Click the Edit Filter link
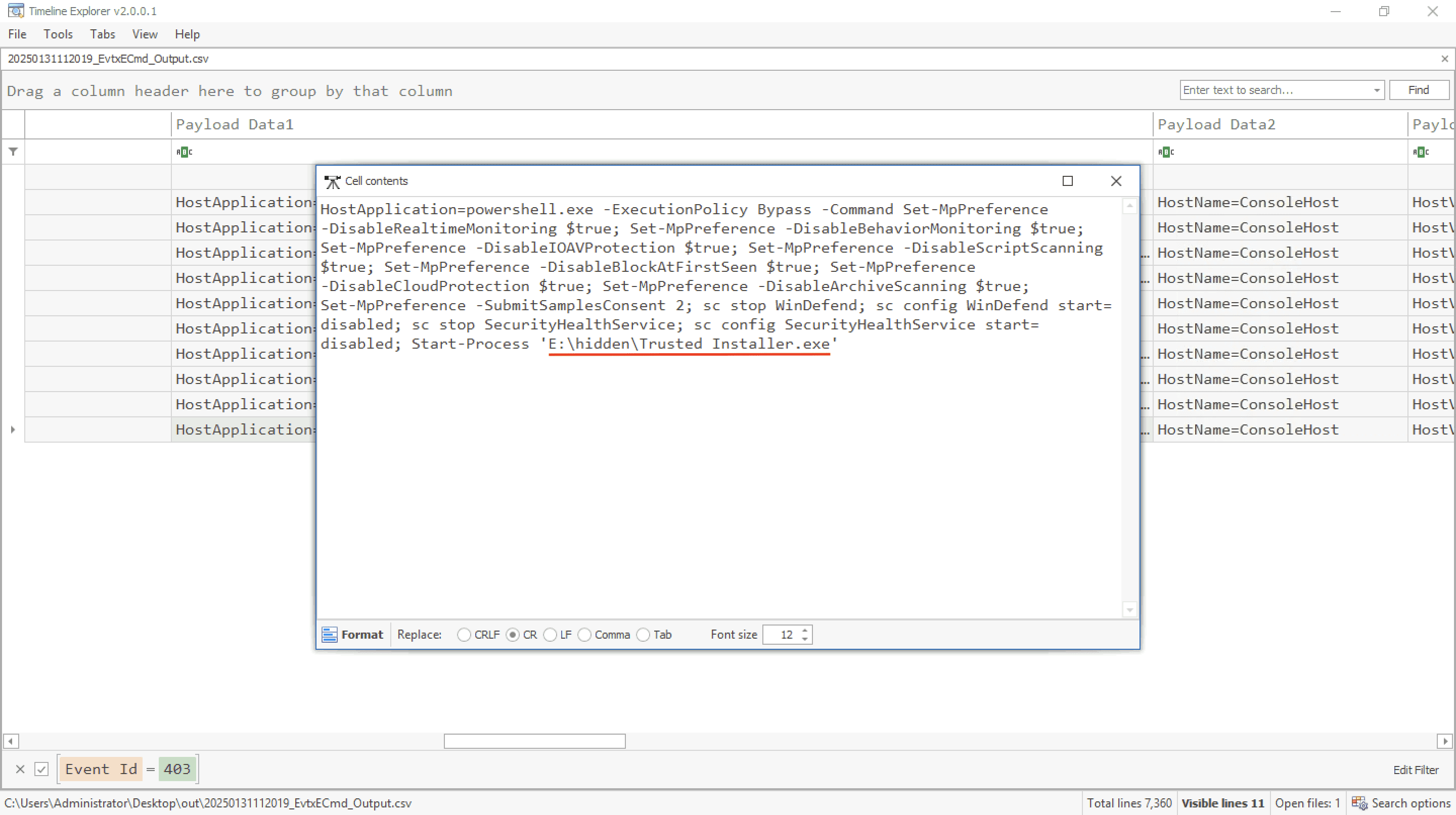The width and height of the screenshot is (1456, 815). (x=1416, y=769)
